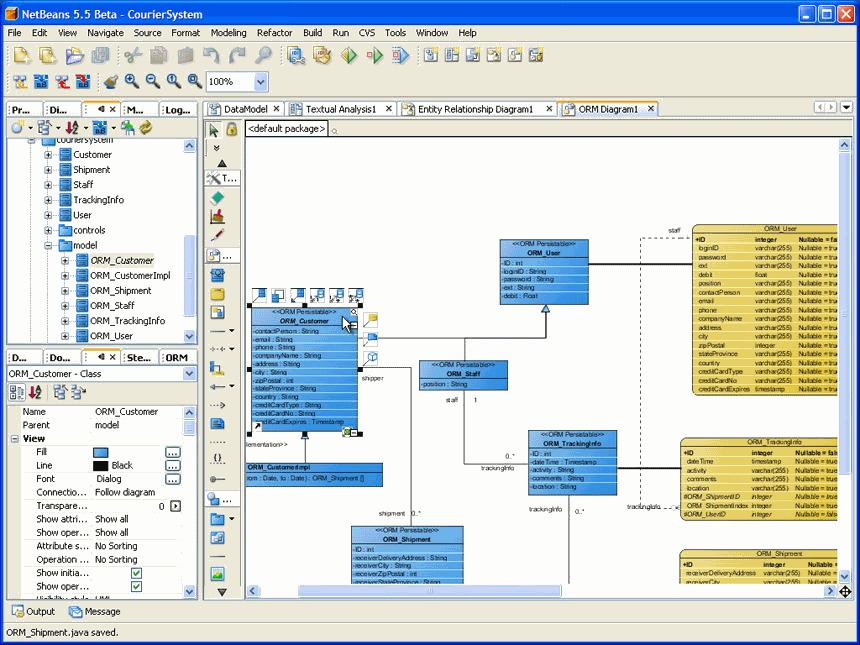Click the Undo arrow in toolbar
This screenshot has height=645, width=860.
tap(211, 56)
